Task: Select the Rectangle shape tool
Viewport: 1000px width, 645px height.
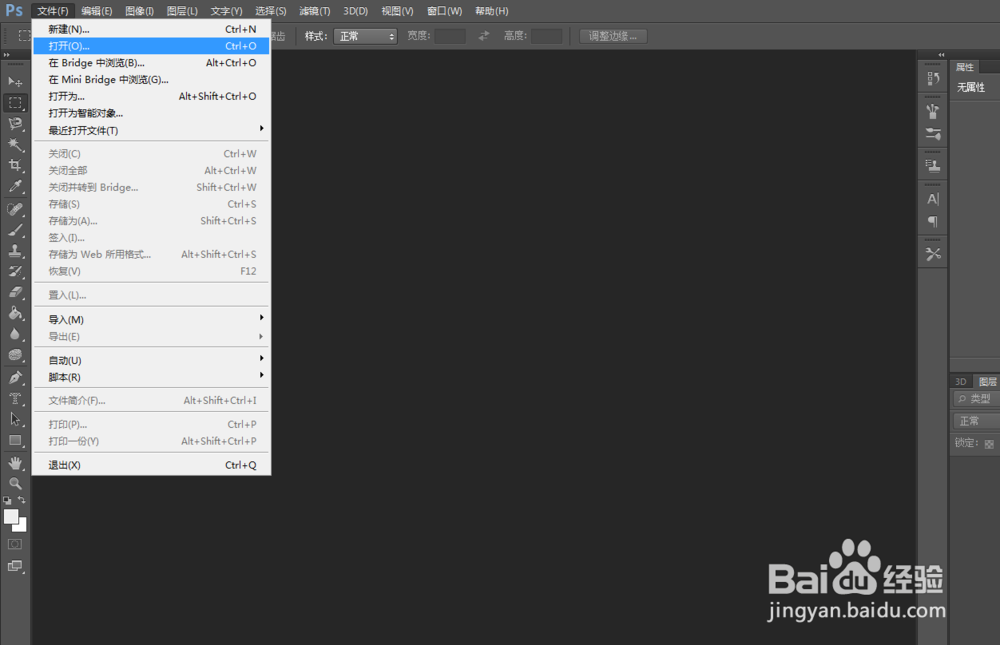Action: [x=15, y=440]
